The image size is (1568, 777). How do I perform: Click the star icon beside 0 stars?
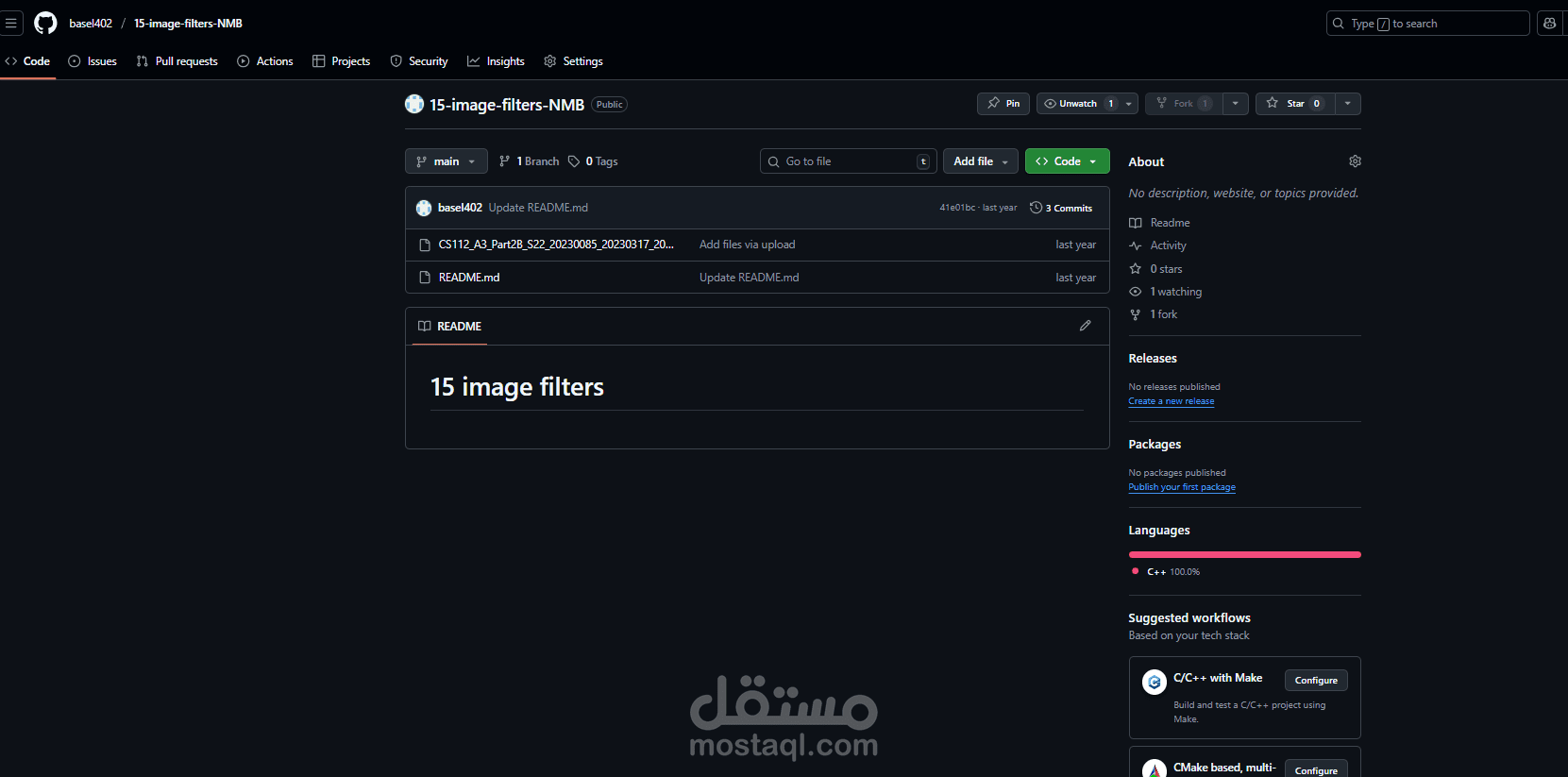click(1136, 269)
